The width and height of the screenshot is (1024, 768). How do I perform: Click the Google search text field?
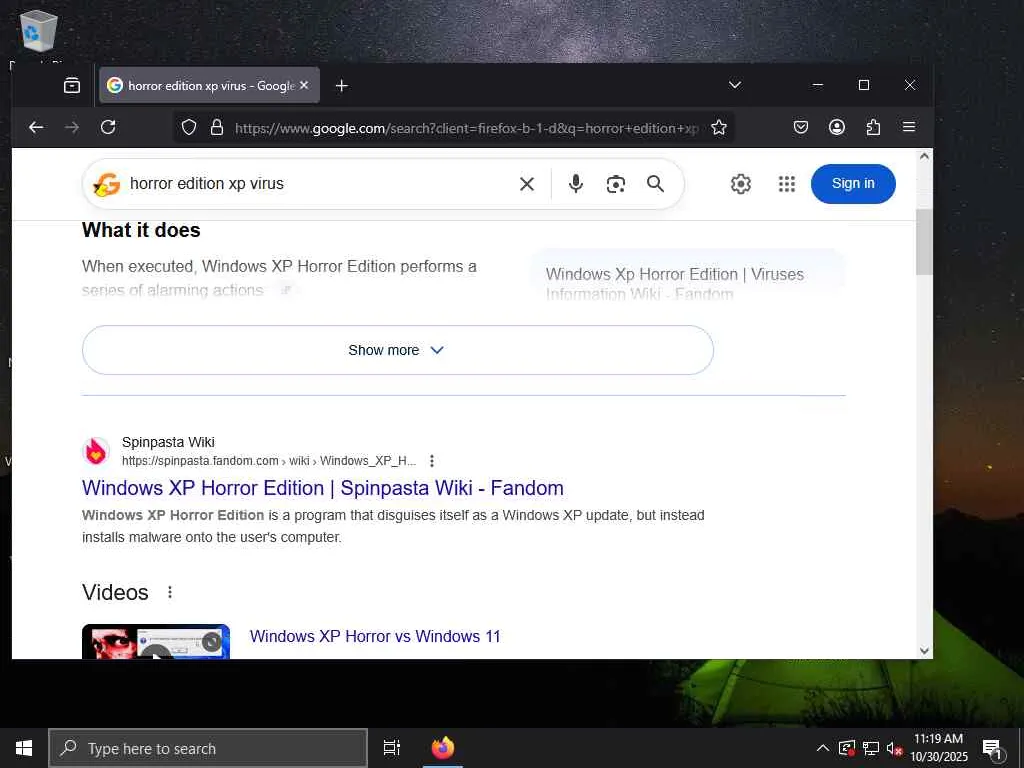click(317, 184)
